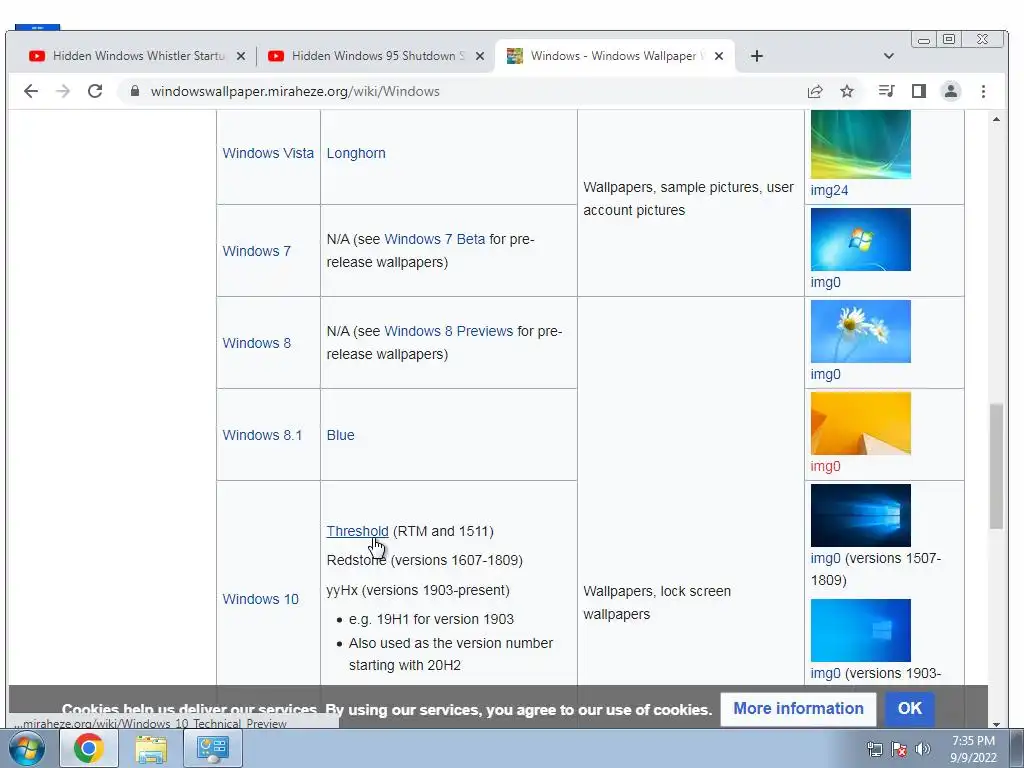The width and height of the screenshot is (1024, 768).
Task: Open the Windows Vista link
Action: (268, 153)
